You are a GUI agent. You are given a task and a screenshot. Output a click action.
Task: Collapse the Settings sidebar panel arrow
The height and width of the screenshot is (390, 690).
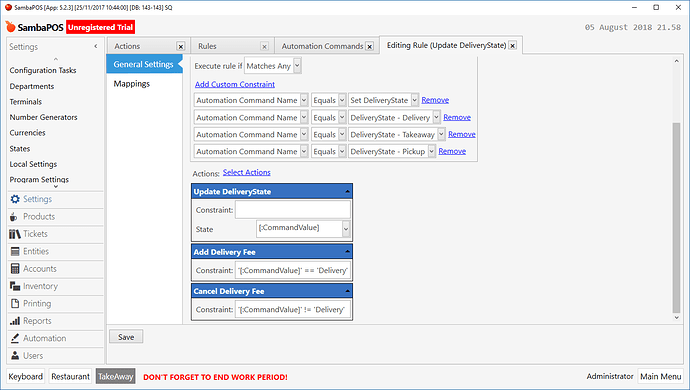click(96, 46)
